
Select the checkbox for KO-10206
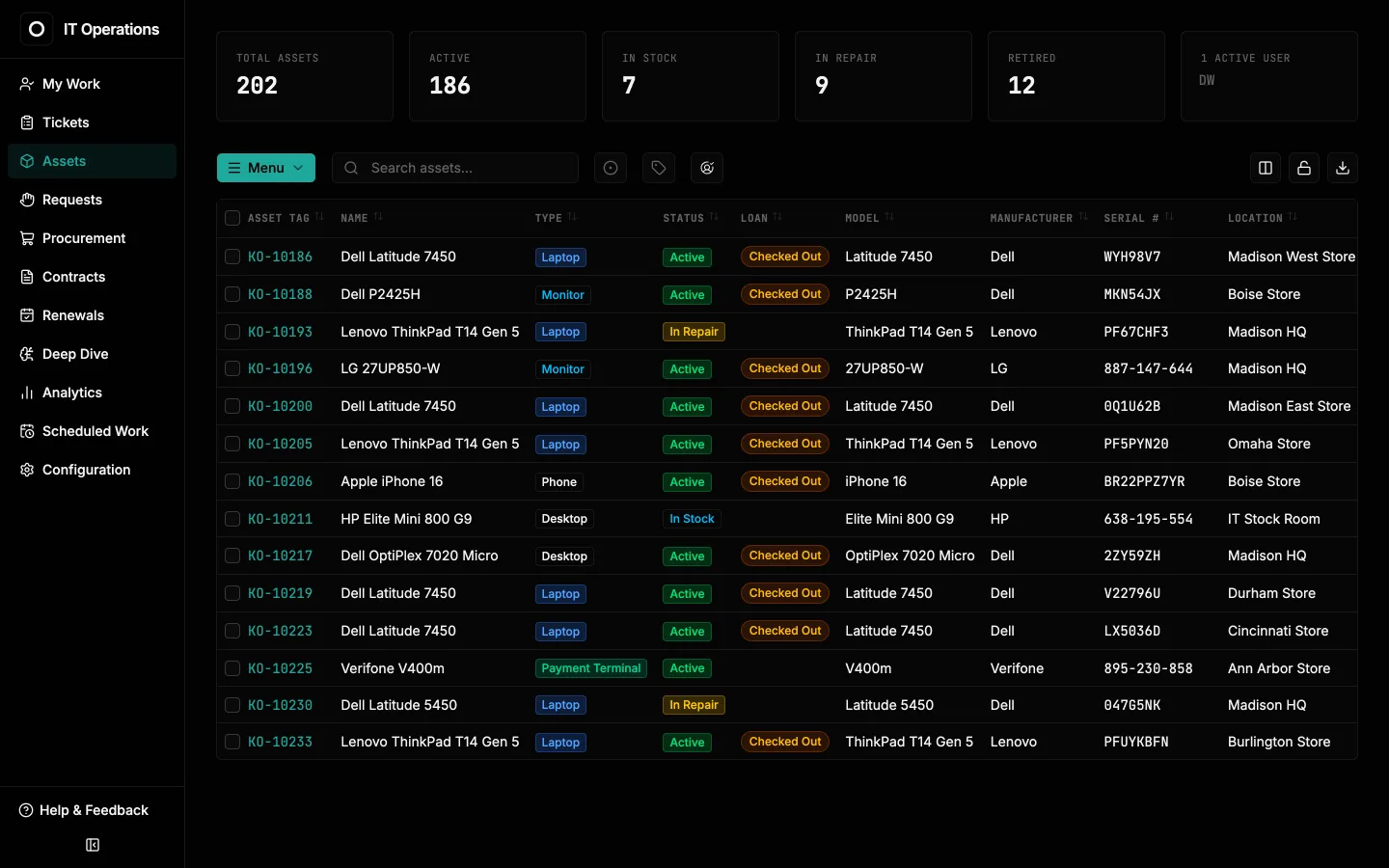[x=232, y=481]
